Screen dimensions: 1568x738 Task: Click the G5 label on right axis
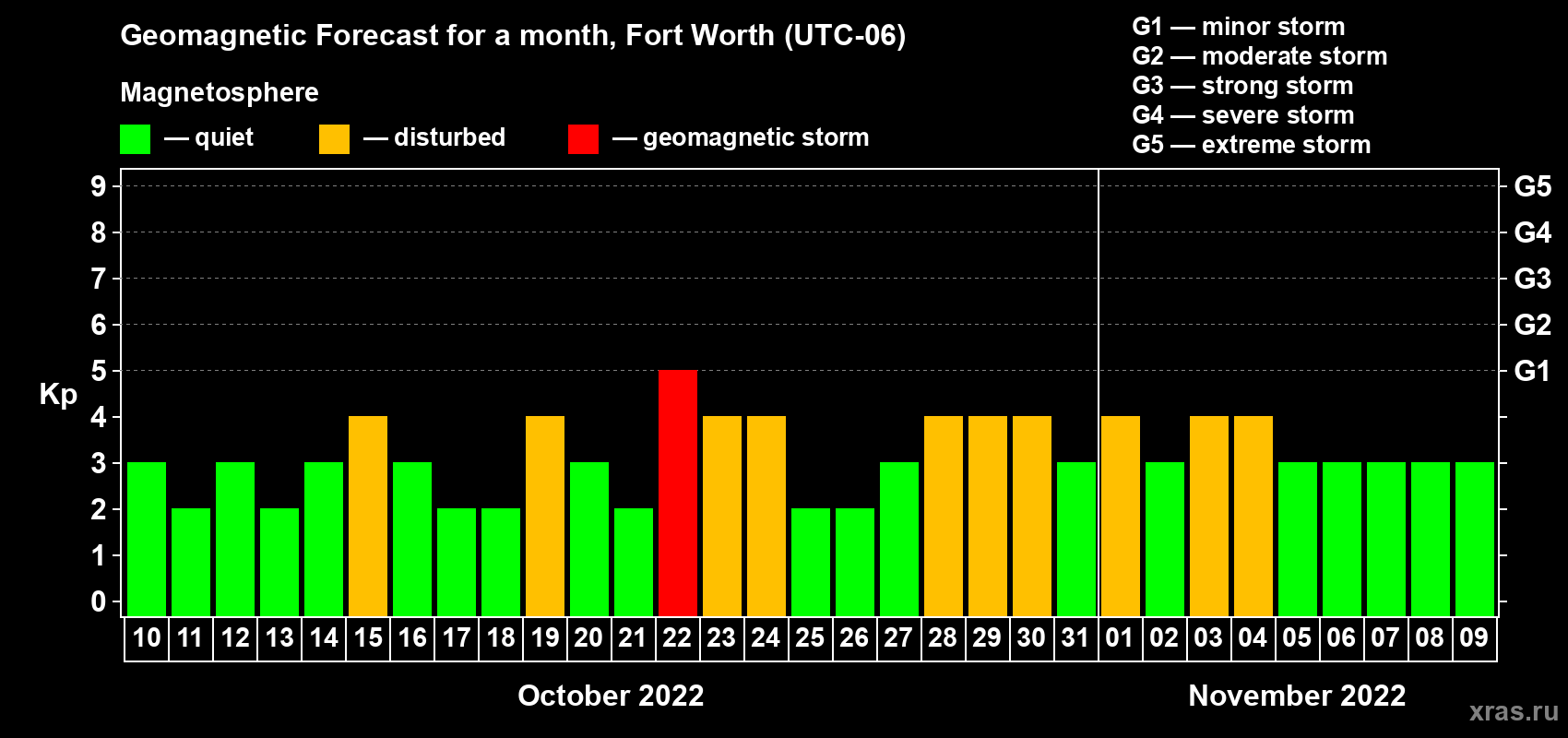[x=1532, y=186]
